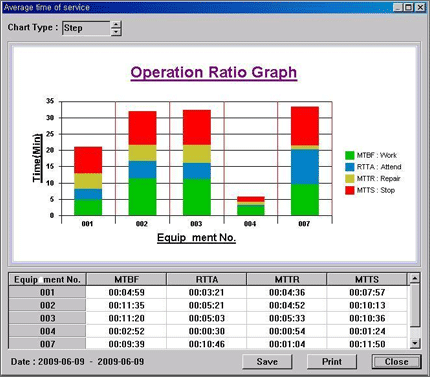This screenshot has height=377, width=430.
Task: Select the Chart Type field showing Step
Action: point(86,28)
